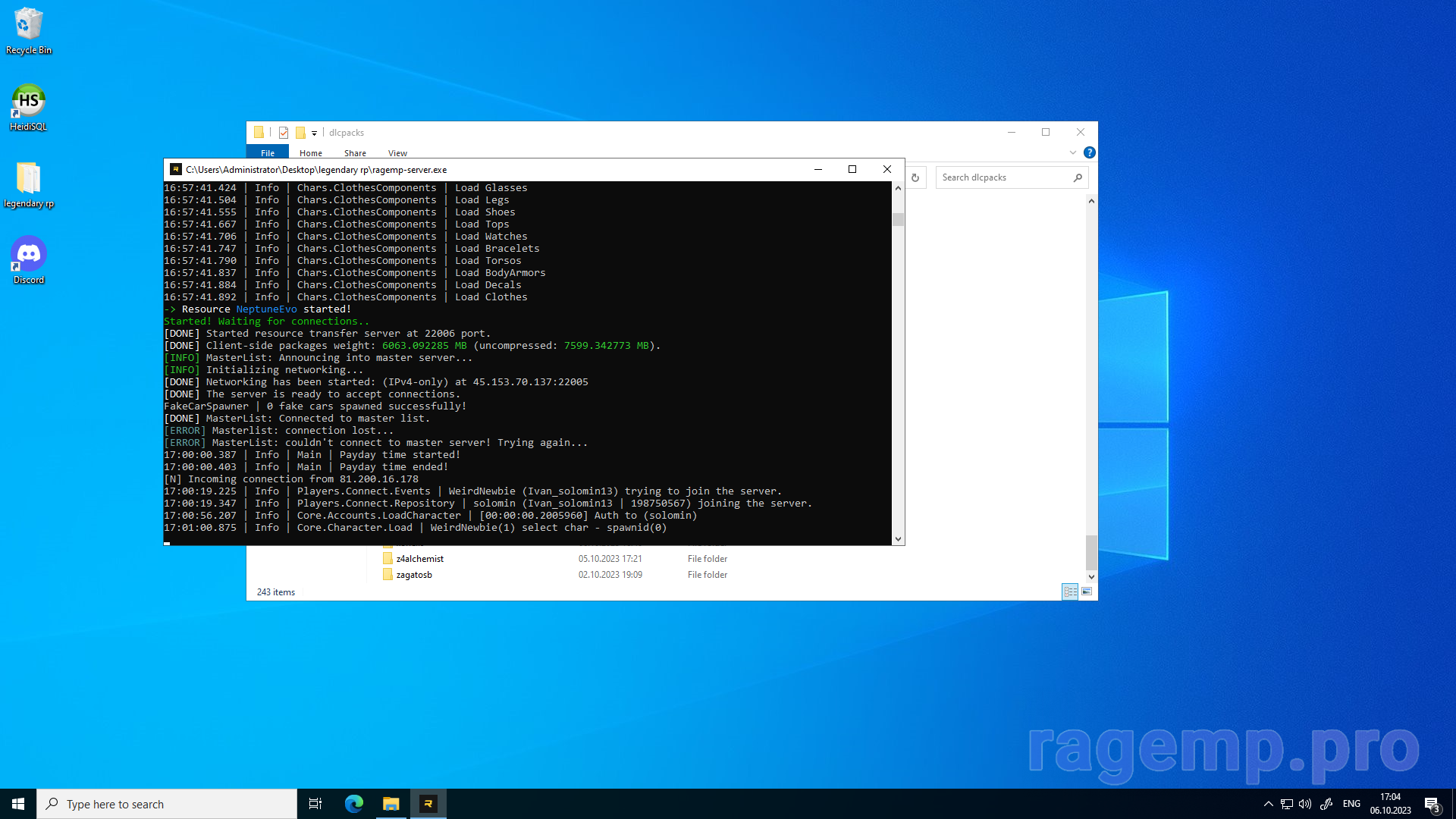Click the console scroll up arrow
The height and width of the screenshot is (819, 1456).
tap(898, 188)
